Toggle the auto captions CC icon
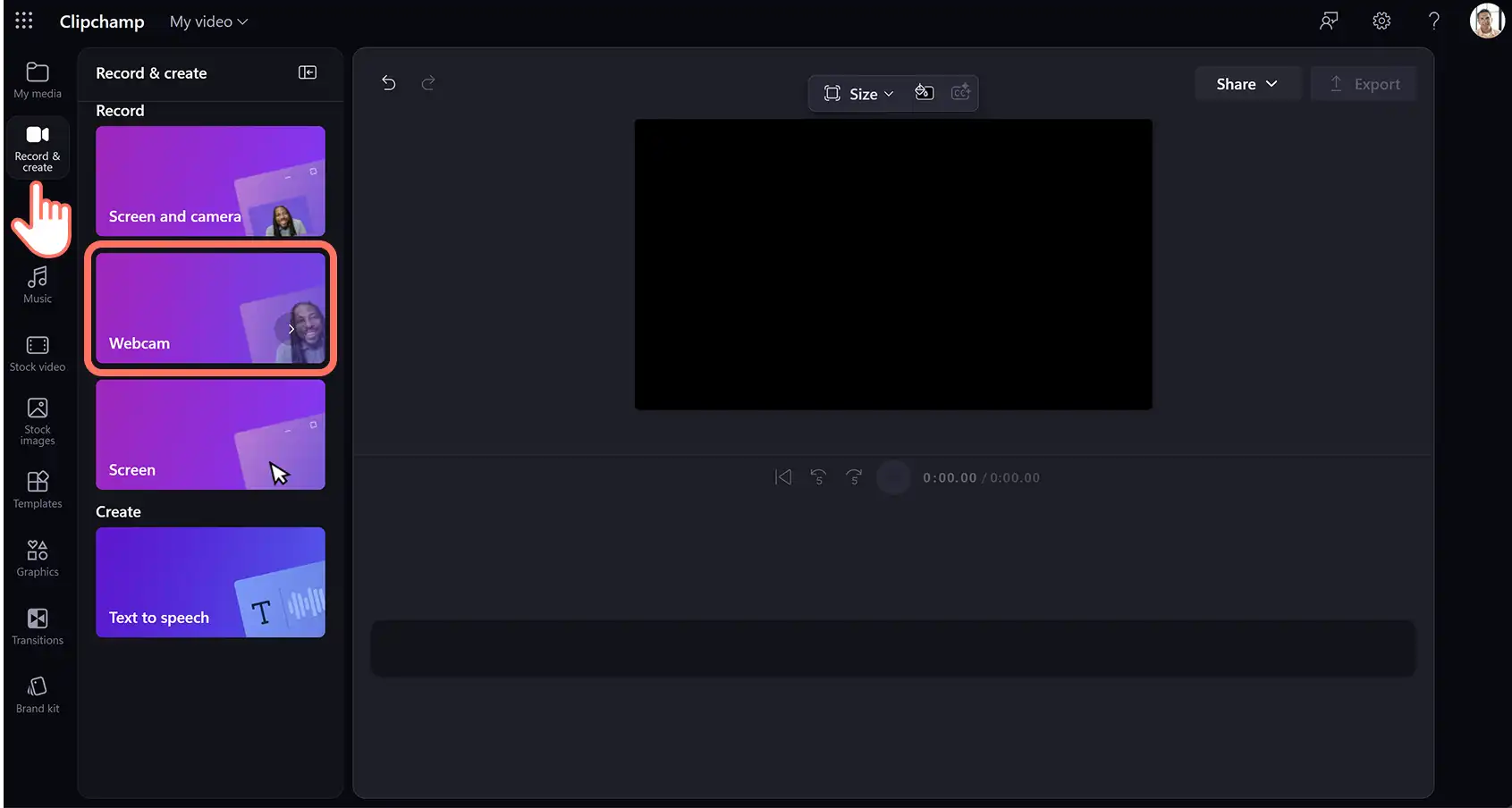The image size is (1512, 808). [961, 92]
